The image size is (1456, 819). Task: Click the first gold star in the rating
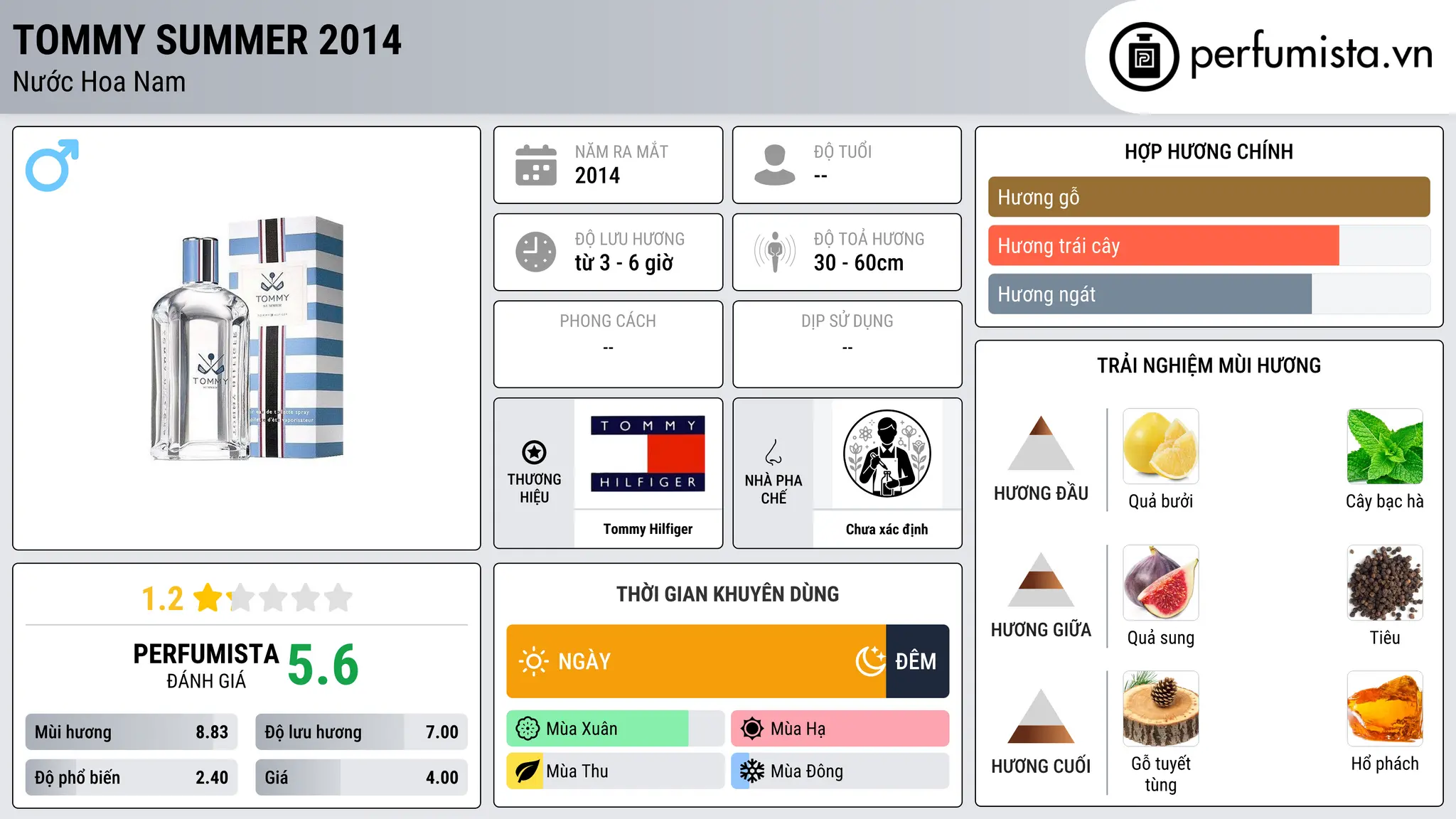208,597
